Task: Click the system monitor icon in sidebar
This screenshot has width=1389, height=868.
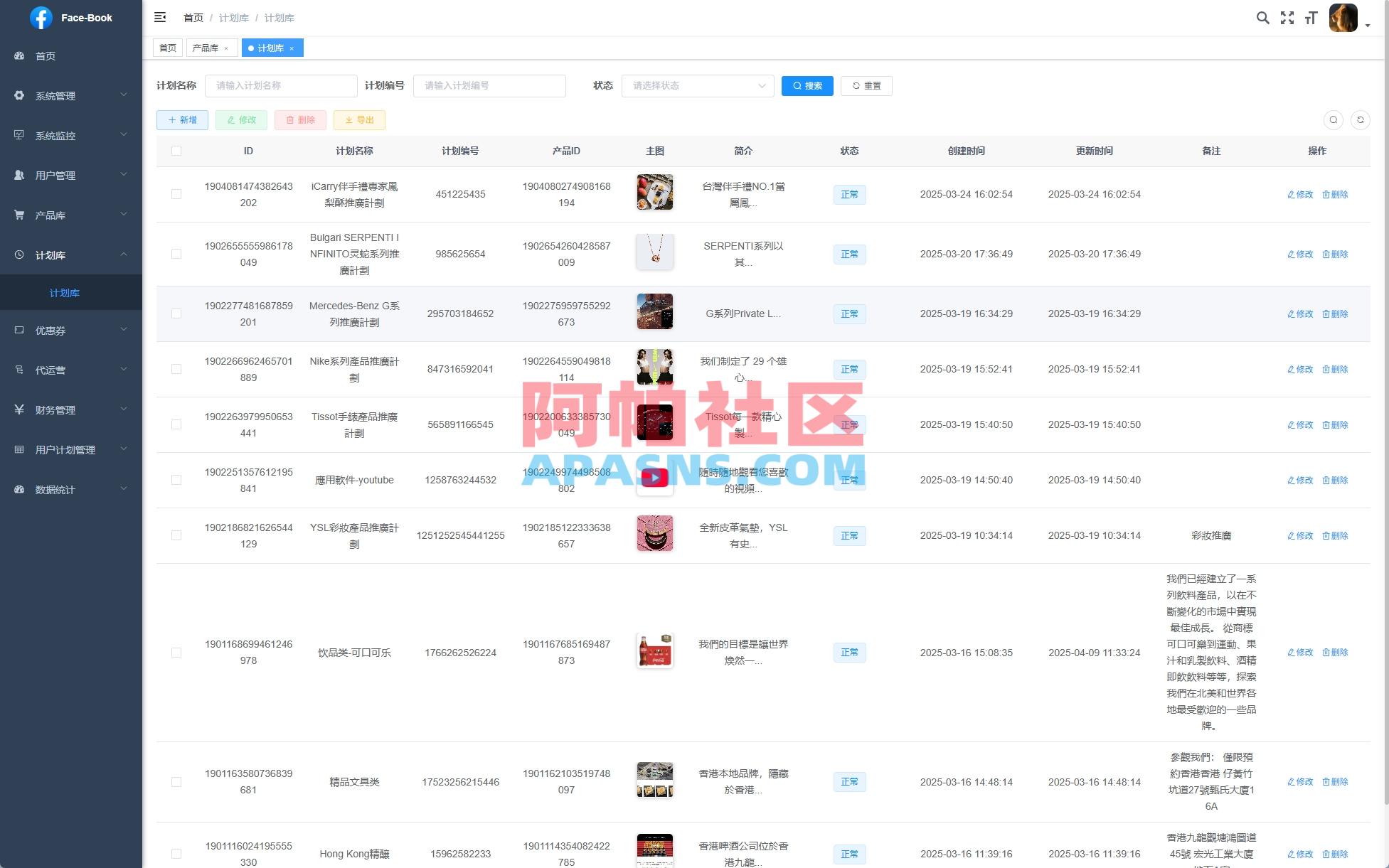Action: coord(19,135)
